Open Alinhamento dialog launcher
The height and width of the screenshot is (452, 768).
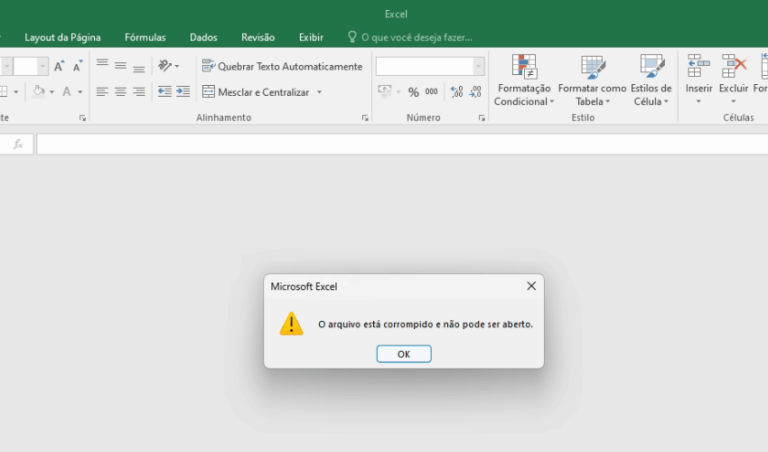click(365, 118)
